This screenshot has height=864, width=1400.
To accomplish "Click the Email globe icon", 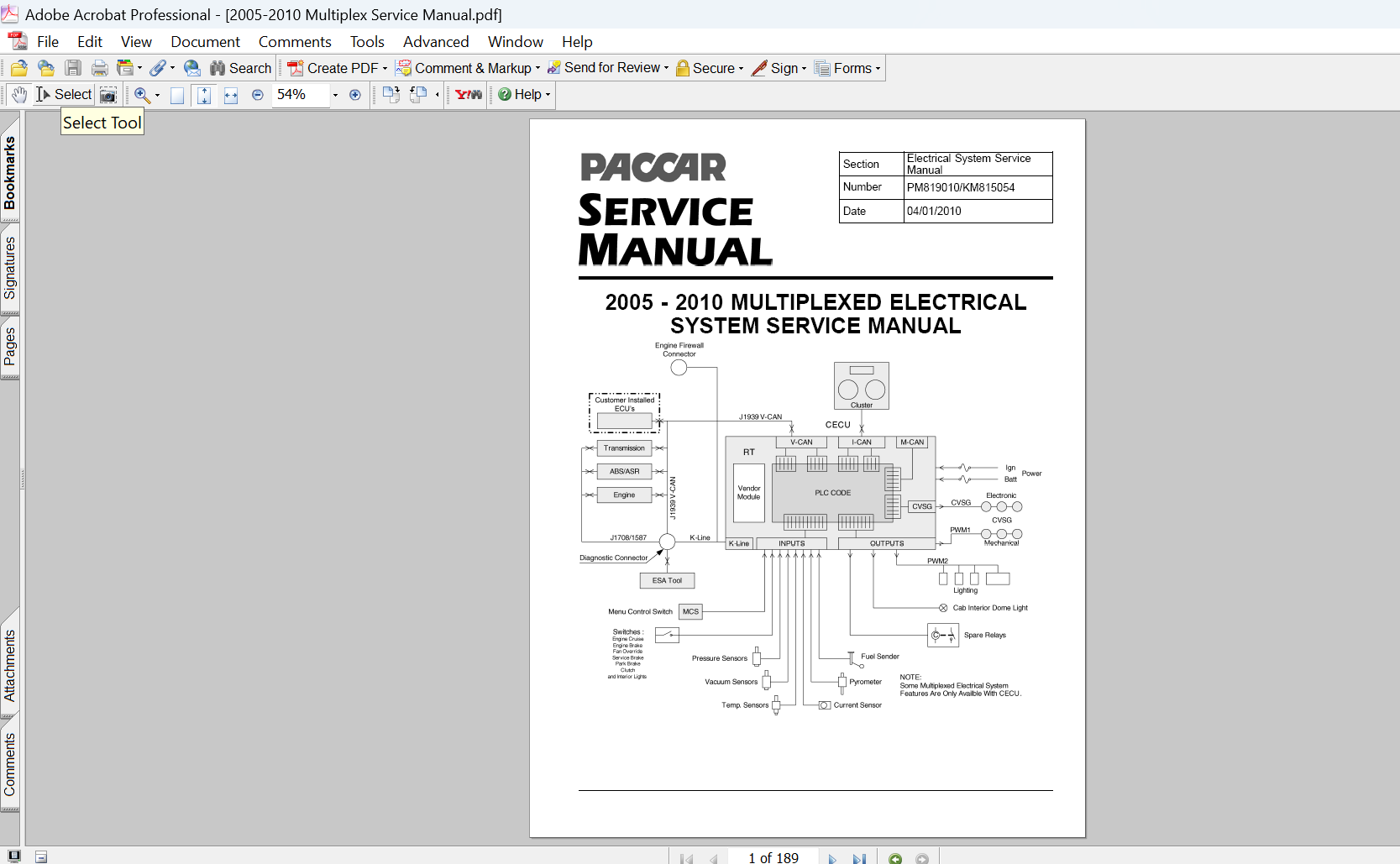I will coord(192,68).
